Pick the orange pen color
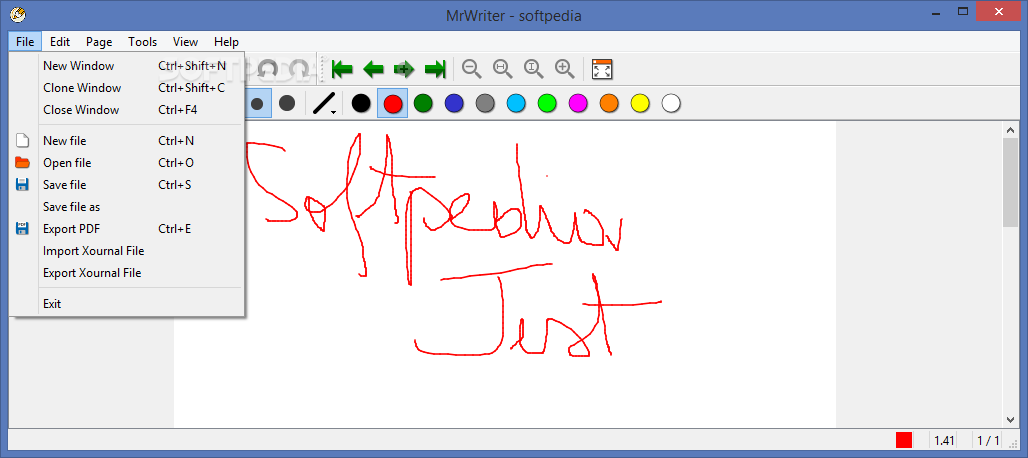1028x458 pixels. (x=609, y=104)
